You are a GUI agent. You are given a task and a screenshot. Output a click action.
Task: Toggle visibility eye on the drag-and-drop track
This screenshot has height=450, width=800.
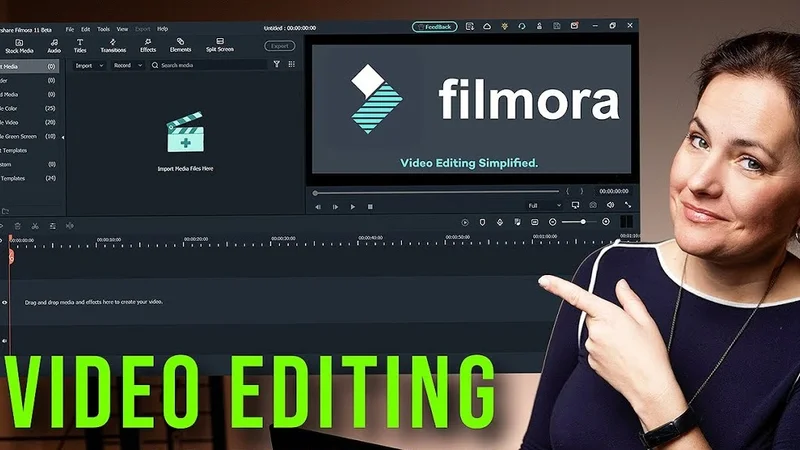(5, 303)
